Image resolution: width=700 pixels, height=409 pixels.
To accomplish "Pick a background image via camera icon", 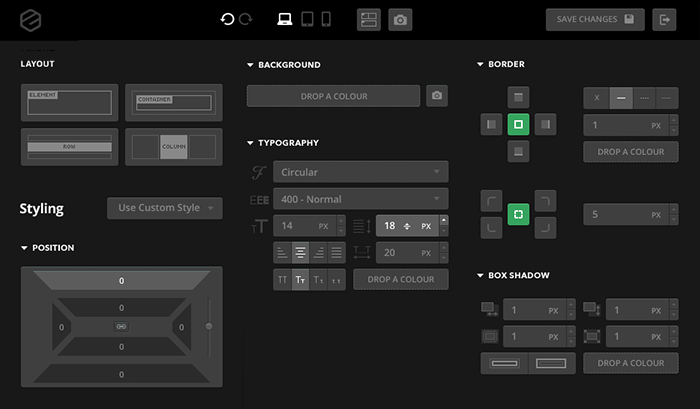I will tap(437, 96).
